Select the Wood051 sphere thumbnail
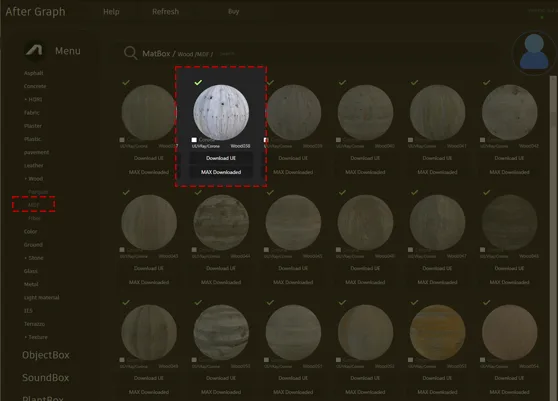Image resolution: width=558 pixels, height=401 pixels. point(293,332)
